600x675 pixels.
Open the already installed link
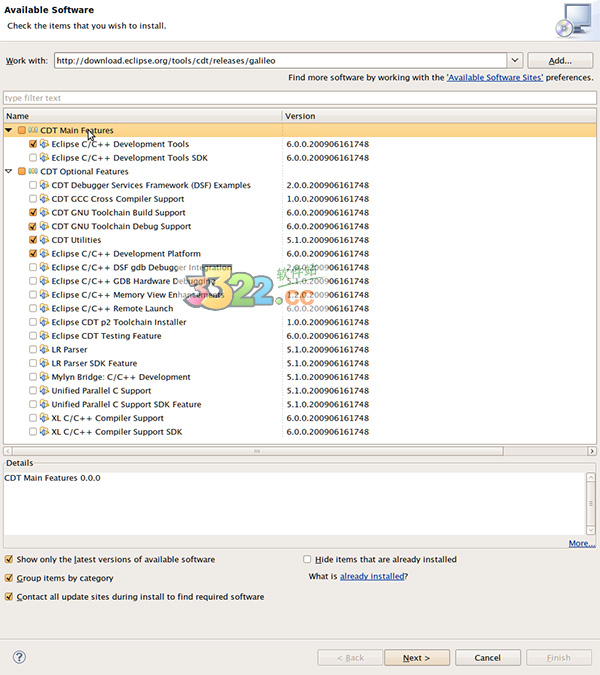click(372, 576)
